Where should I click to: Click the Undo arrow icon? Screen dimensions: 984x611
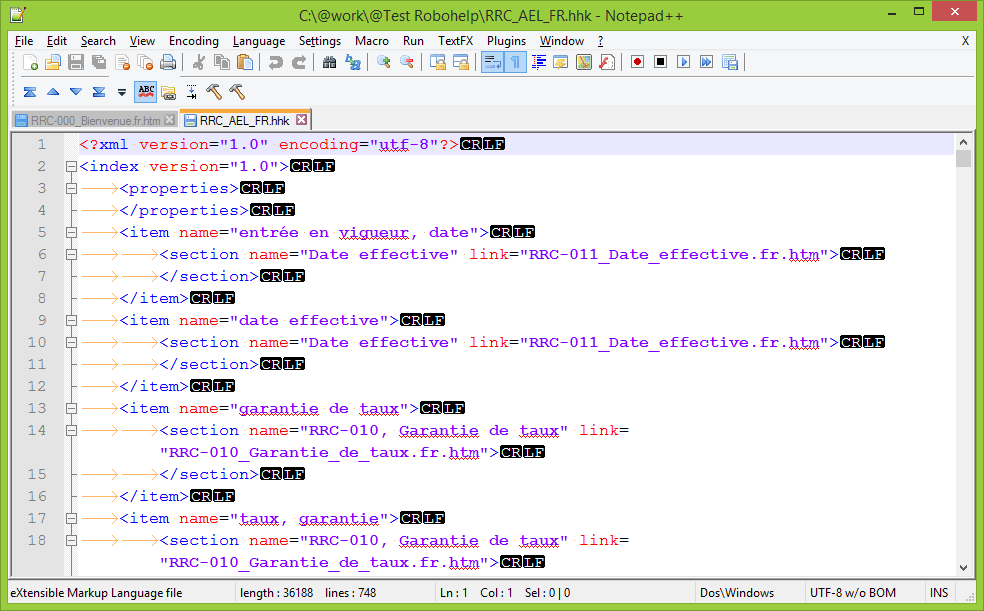[275, 62]
